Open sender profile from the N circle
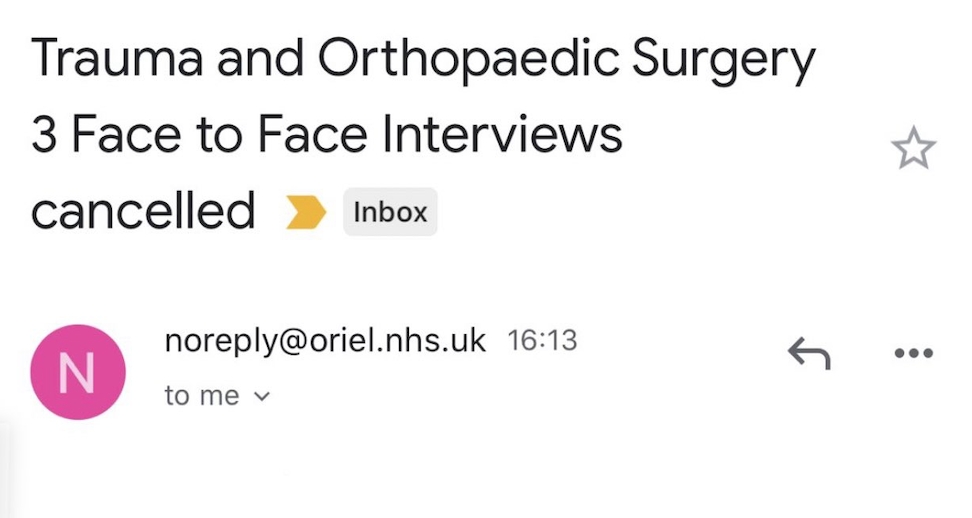Viewport: 972px width, 518px height. (x=78, y=372)
